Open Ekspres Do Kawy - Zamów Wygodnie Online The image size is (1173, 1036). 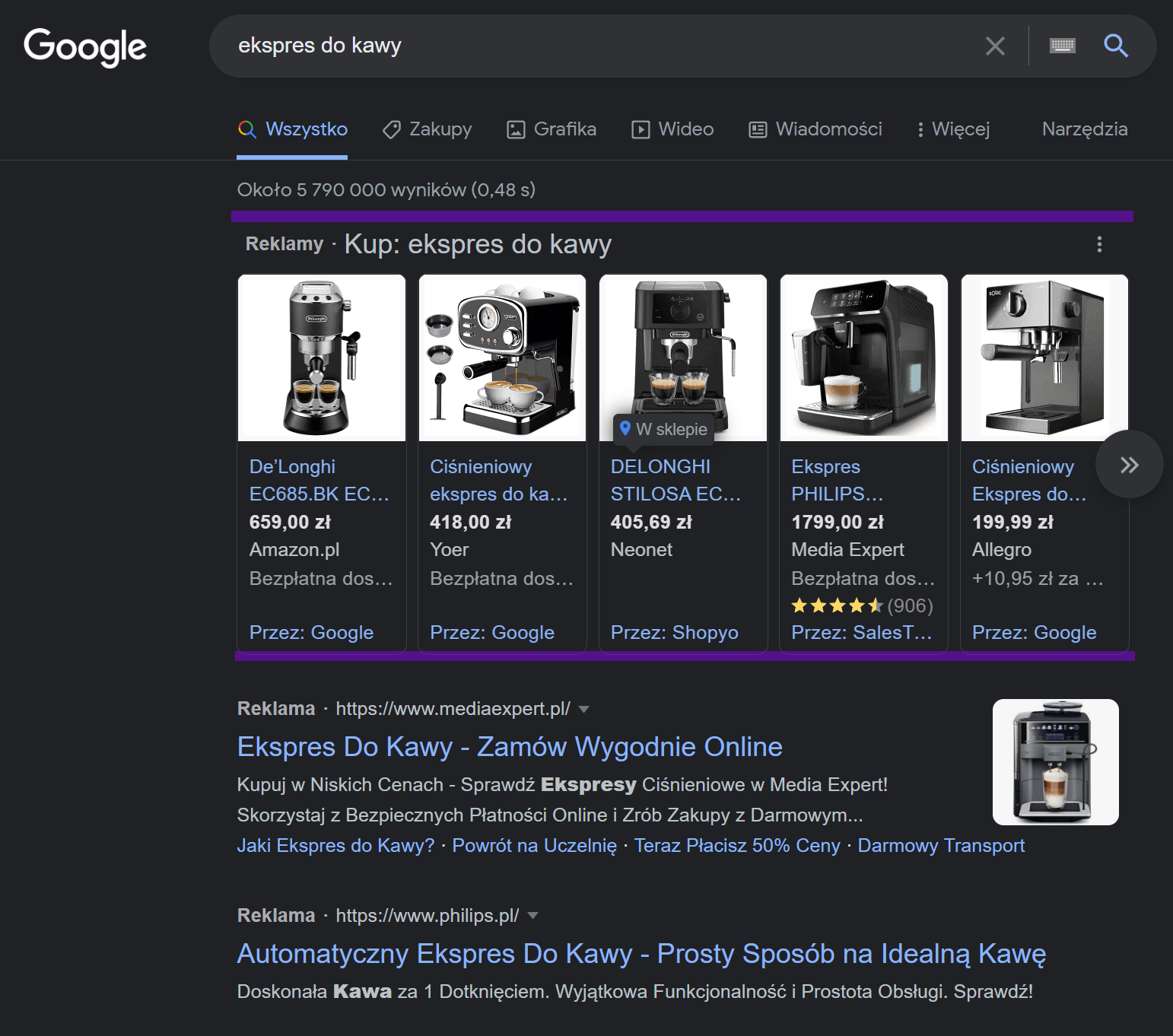point(510,747)
